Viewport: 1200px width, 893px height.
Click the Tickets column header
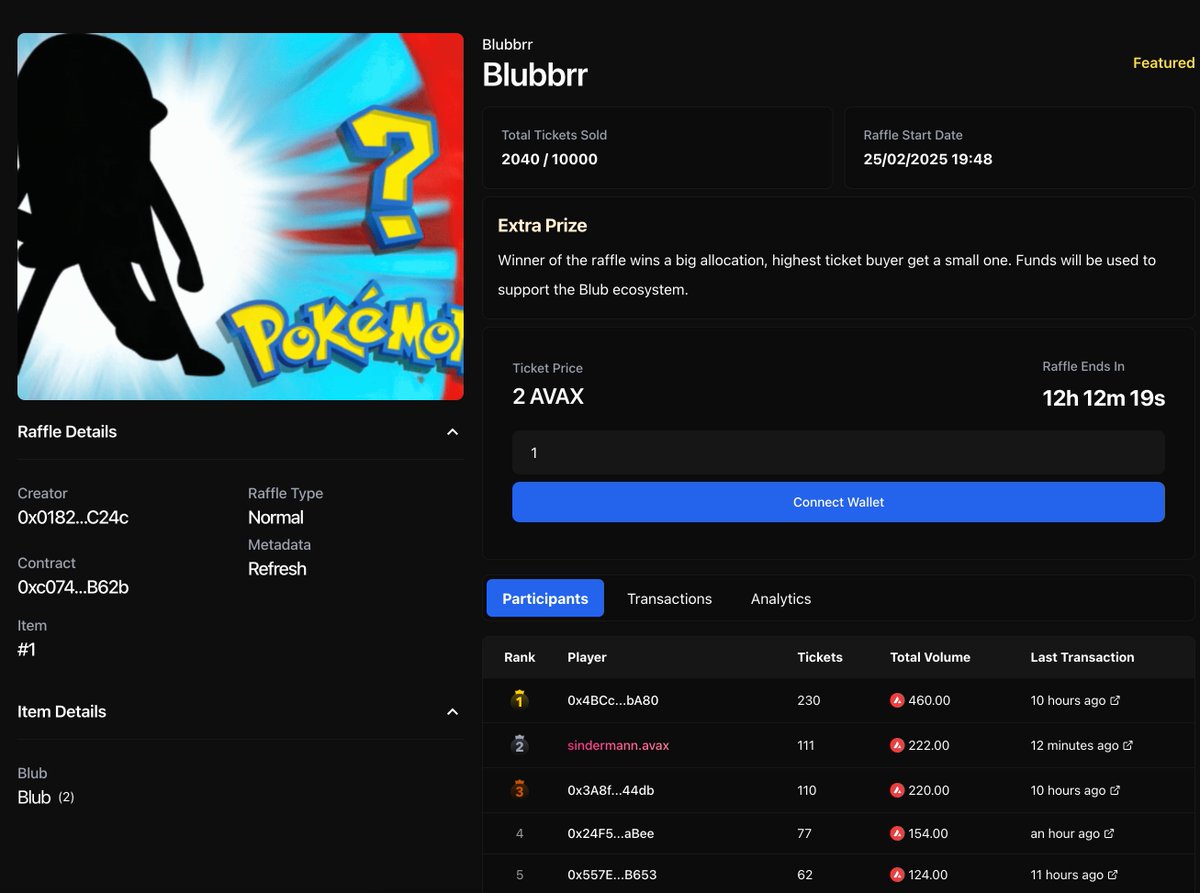pos(820,657)
